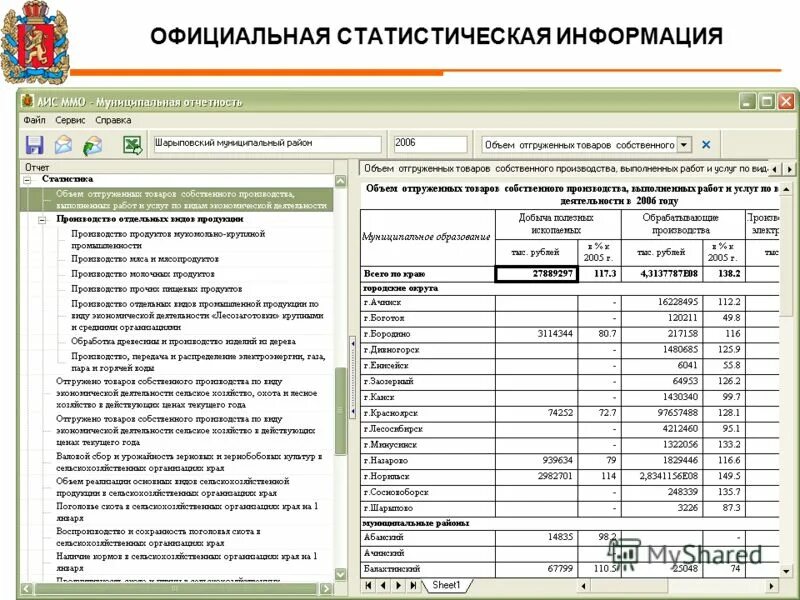Save the report using the disk icon
Viewport: 800px width, 600px height.
point(35,145)
